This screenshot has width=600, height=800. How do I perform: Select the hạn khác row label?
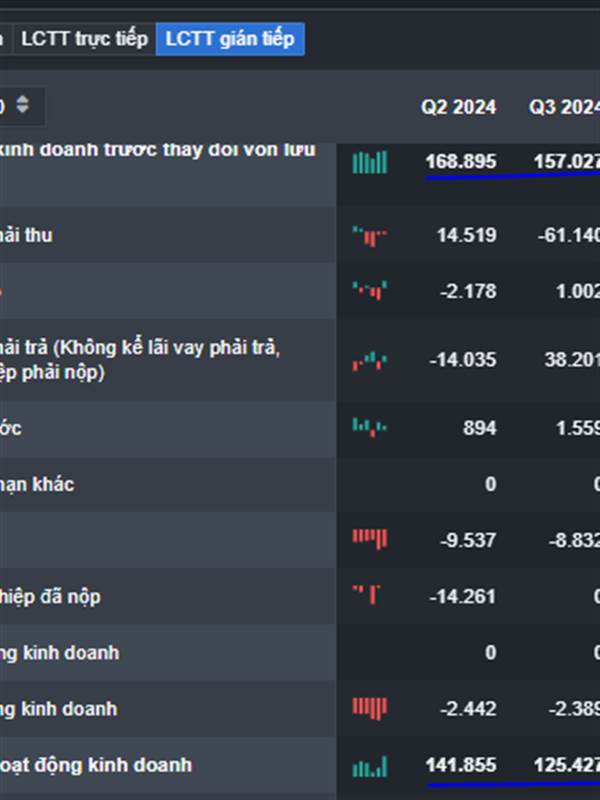tap(37, 484)
